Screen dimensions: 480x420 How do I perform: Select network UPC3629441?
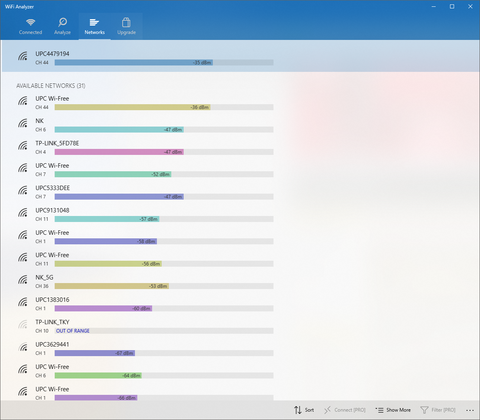pos(52,344)
